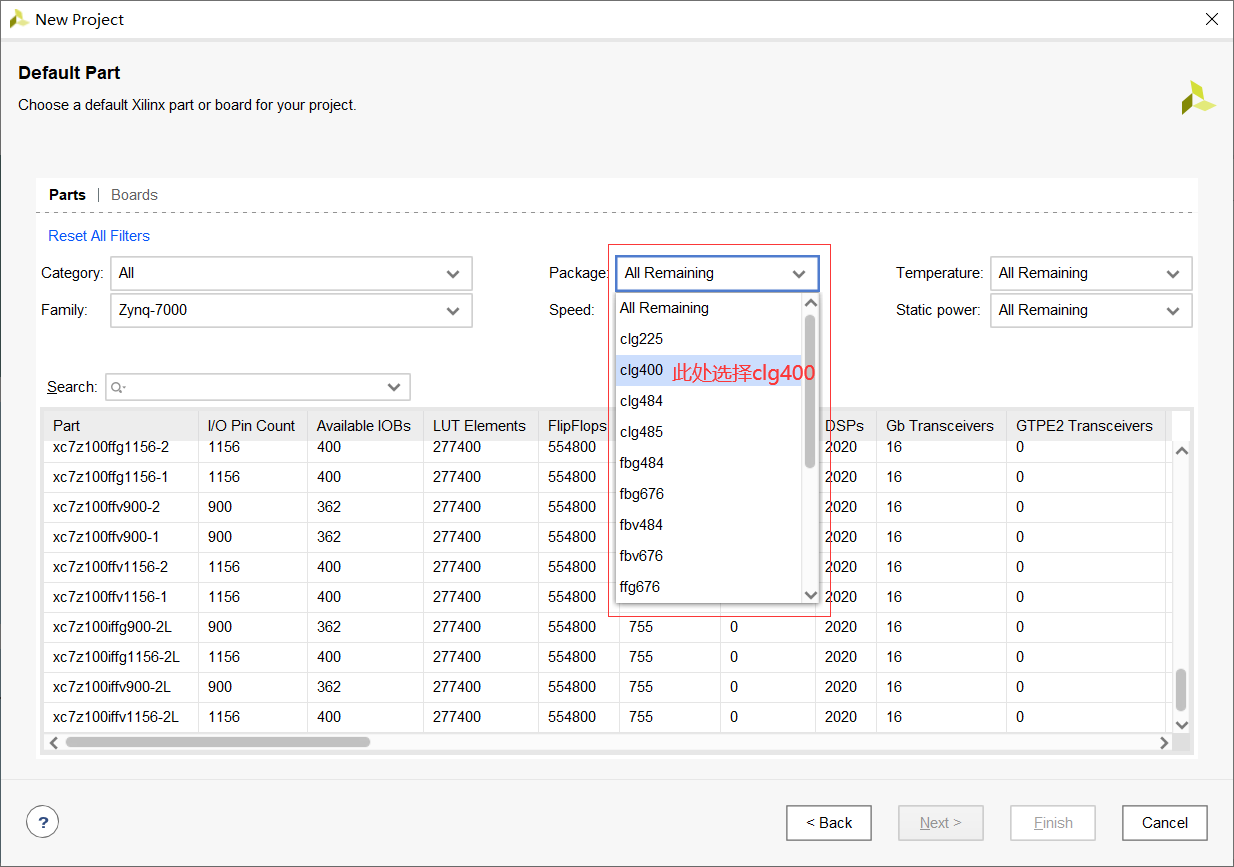Click the package list scrollbar thumb
This screenshot has height=867, width=1234.
810,391
